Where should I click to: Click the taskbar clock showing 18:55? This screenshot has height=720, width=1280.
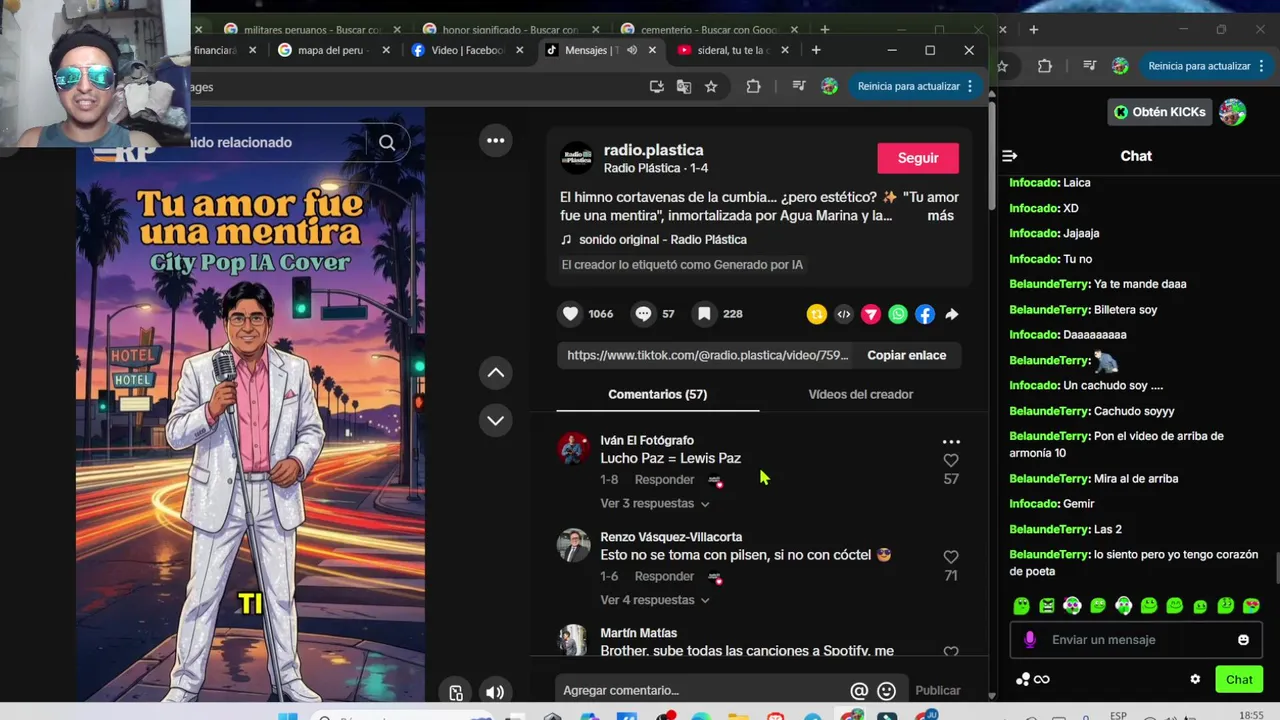tap(1251, 715)
